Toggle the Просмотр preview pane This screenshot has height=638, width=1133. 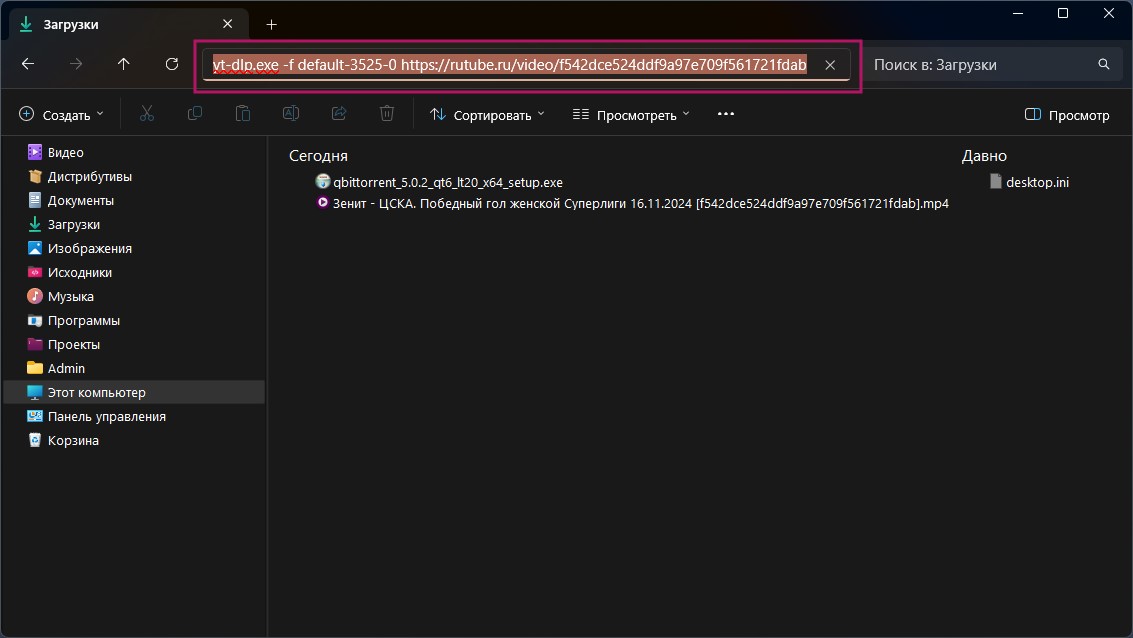pos(1067,115)
